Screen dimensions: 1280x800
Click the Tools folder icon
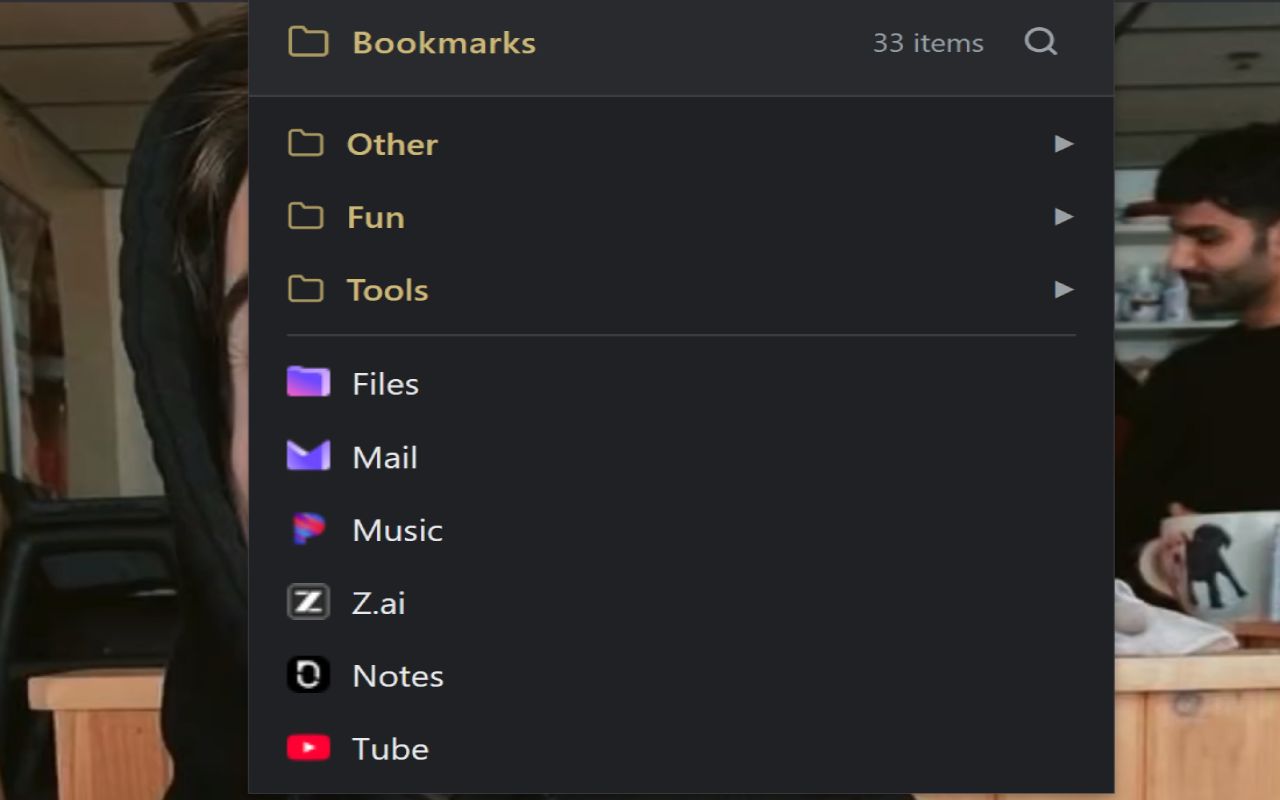(305, 289)
